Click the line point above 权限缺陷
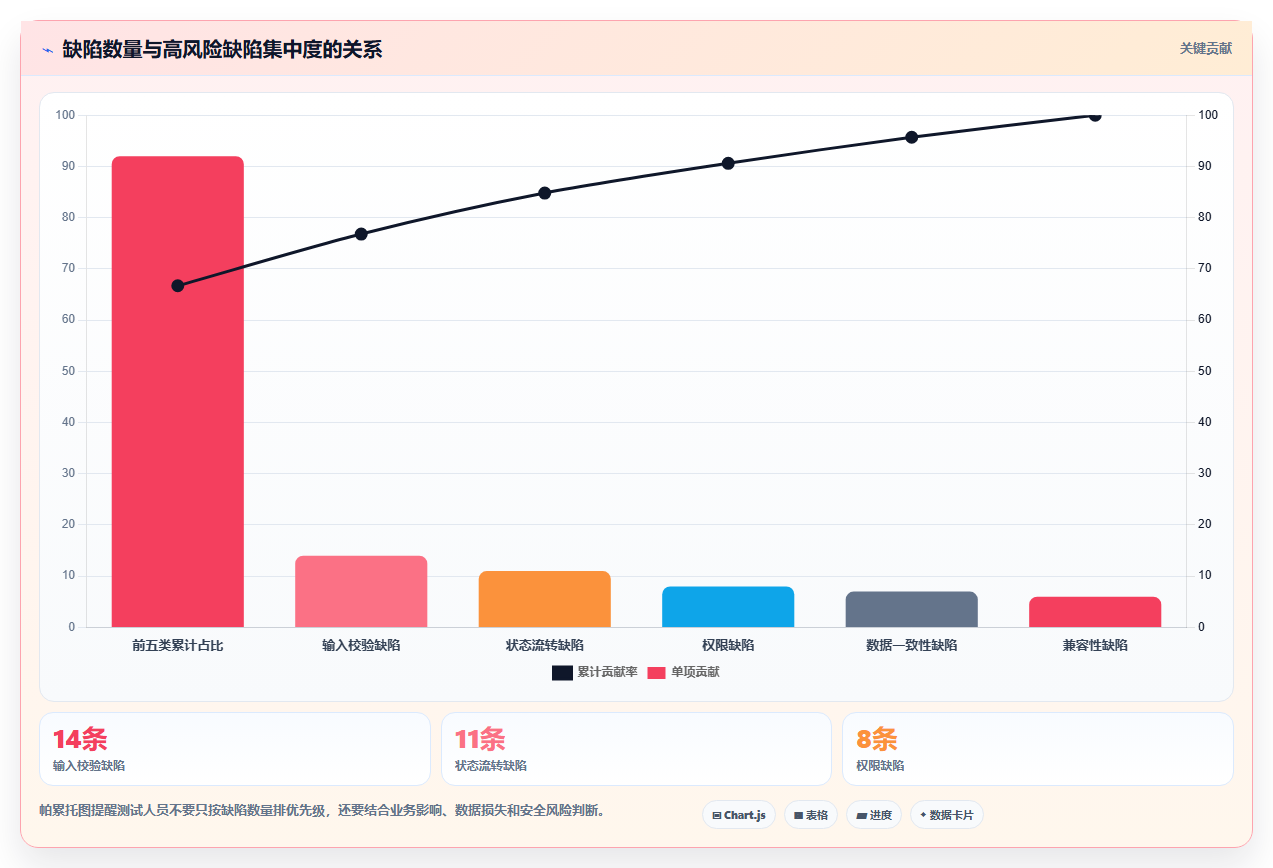The image size is (1273, 868). tap(728, 163)
